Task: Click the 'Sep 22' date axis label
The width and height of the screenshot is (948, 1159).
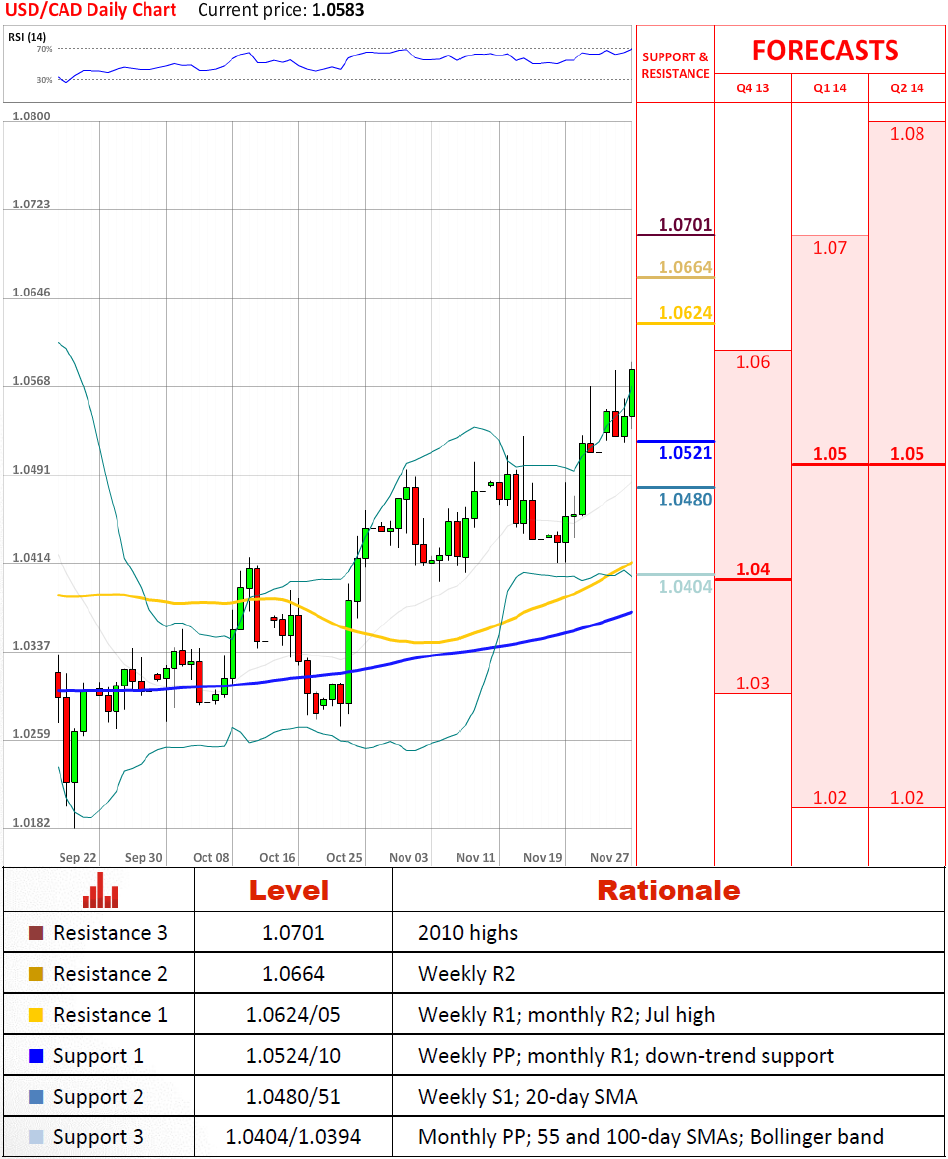Action: [78, 857]
